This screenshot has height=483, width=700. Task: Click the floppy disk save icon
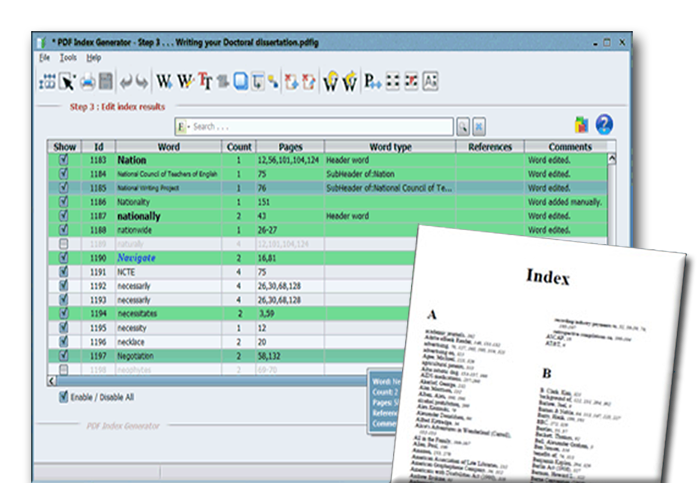(106, 82)
